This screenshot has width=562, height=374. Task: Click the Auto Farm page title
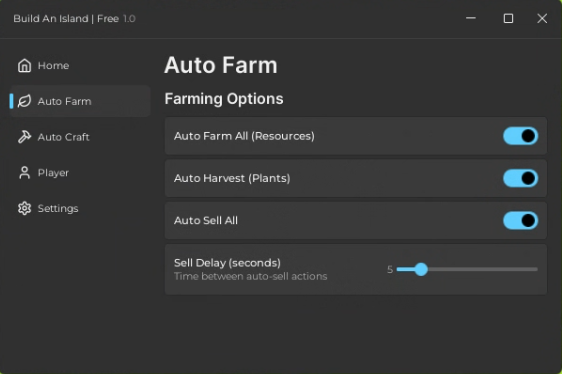pyautogui.click(x=221, y=65)
